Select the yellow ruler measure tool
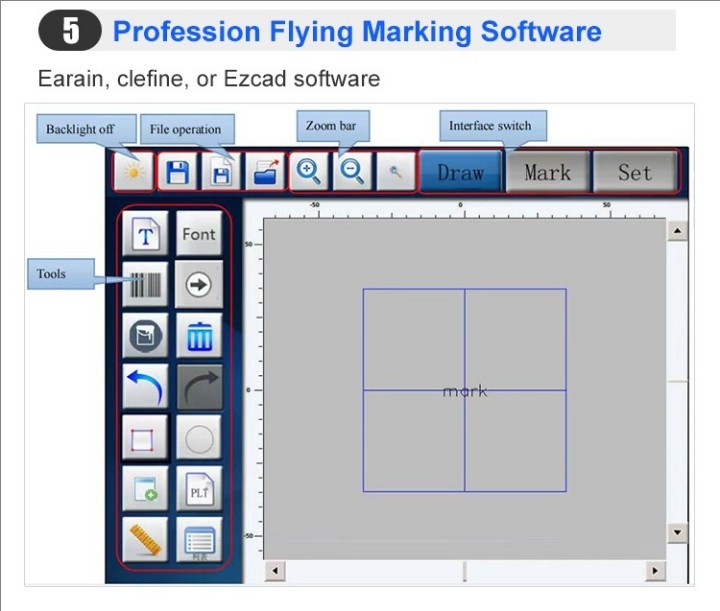720x611 pixels. 146,539
